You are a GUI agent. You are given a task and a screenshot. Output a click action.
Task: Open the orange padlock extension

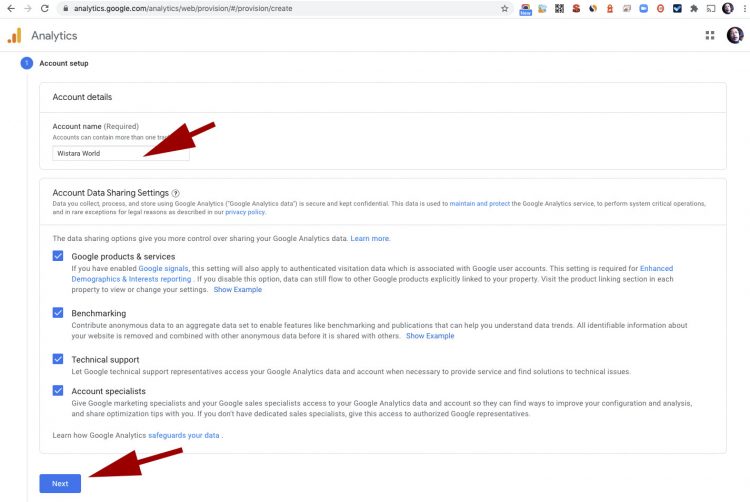pos(610,9)
